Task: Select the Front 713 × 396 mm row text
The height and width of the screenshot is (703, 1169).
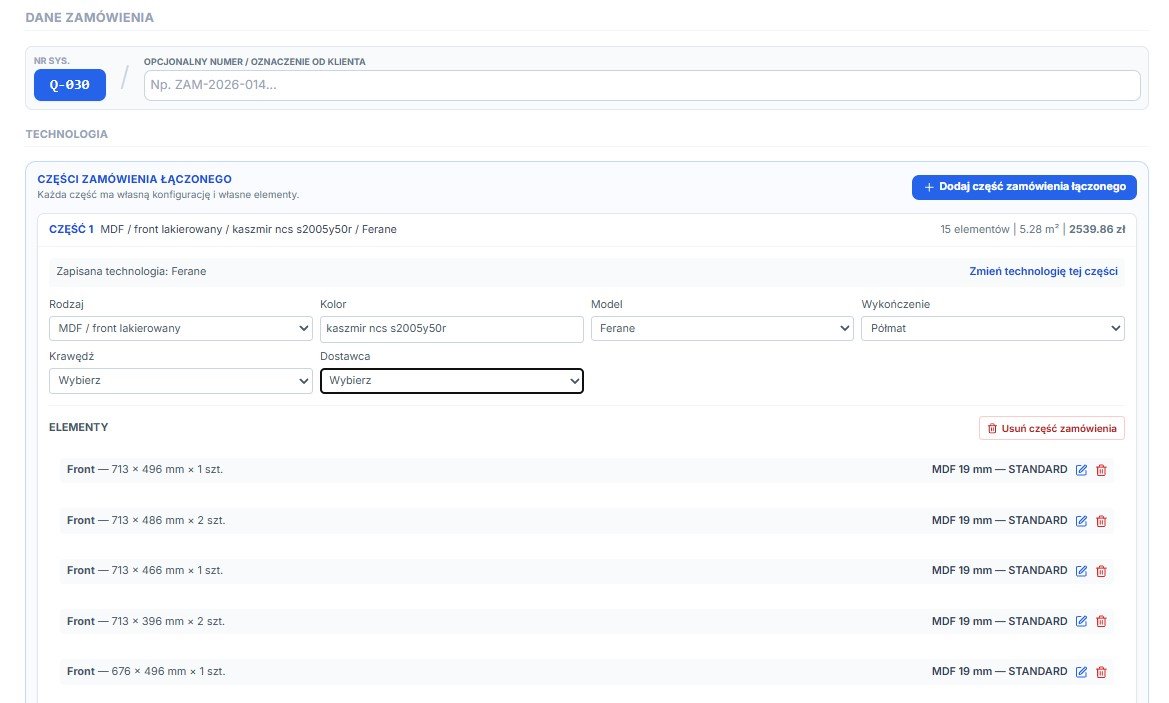Action: click(x=146, y=621)
